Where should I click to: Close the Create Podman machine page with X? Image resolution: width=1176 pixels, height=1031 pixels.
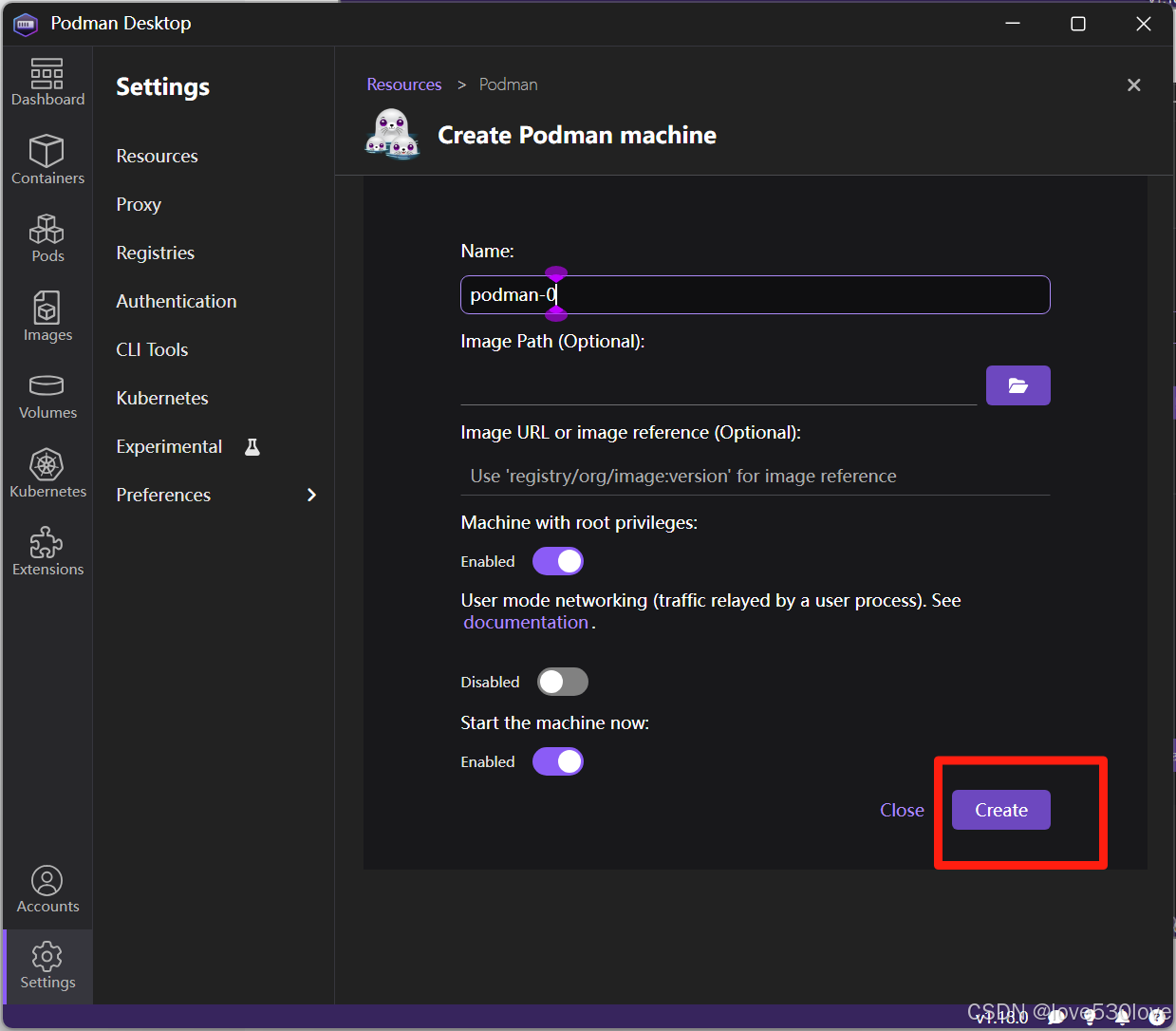coord(1133,85)
